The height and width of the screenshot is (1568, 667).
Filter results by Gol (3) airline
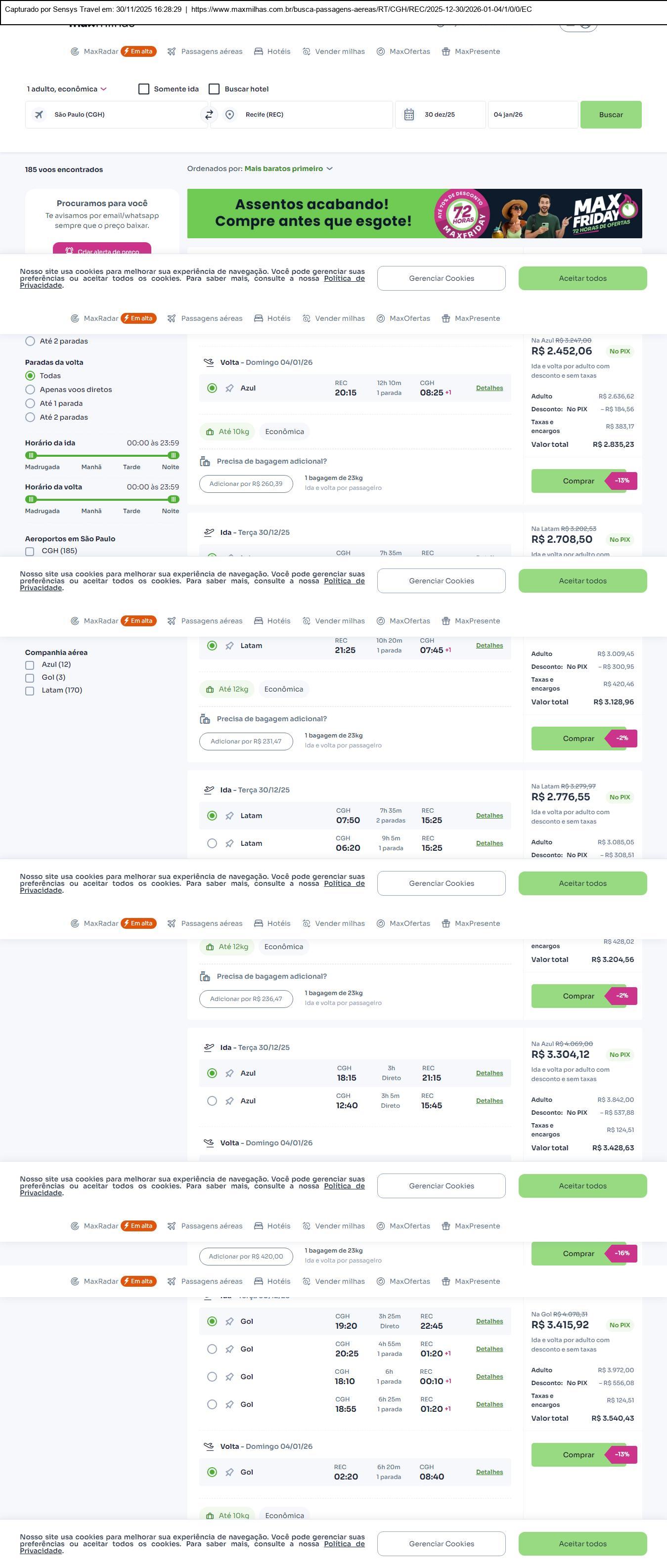tap(30, 678)
